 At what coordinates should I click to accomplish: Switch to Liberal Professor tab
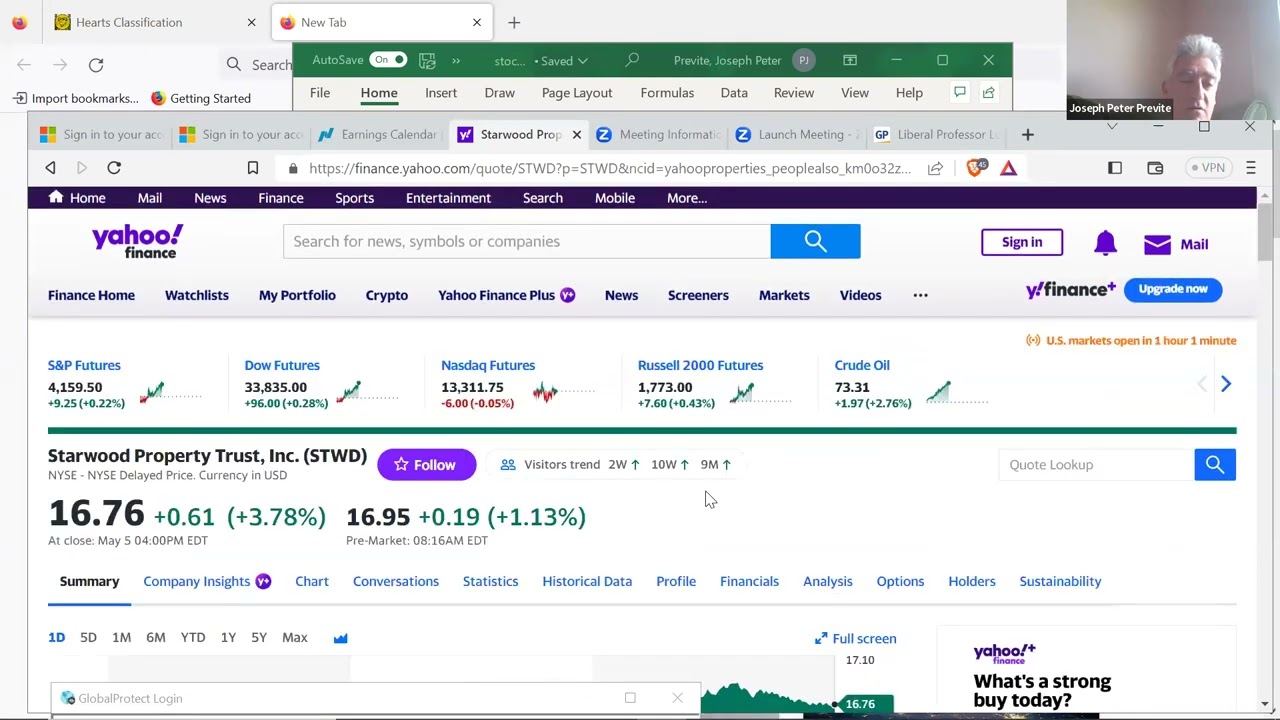click(x=936, y=134)
